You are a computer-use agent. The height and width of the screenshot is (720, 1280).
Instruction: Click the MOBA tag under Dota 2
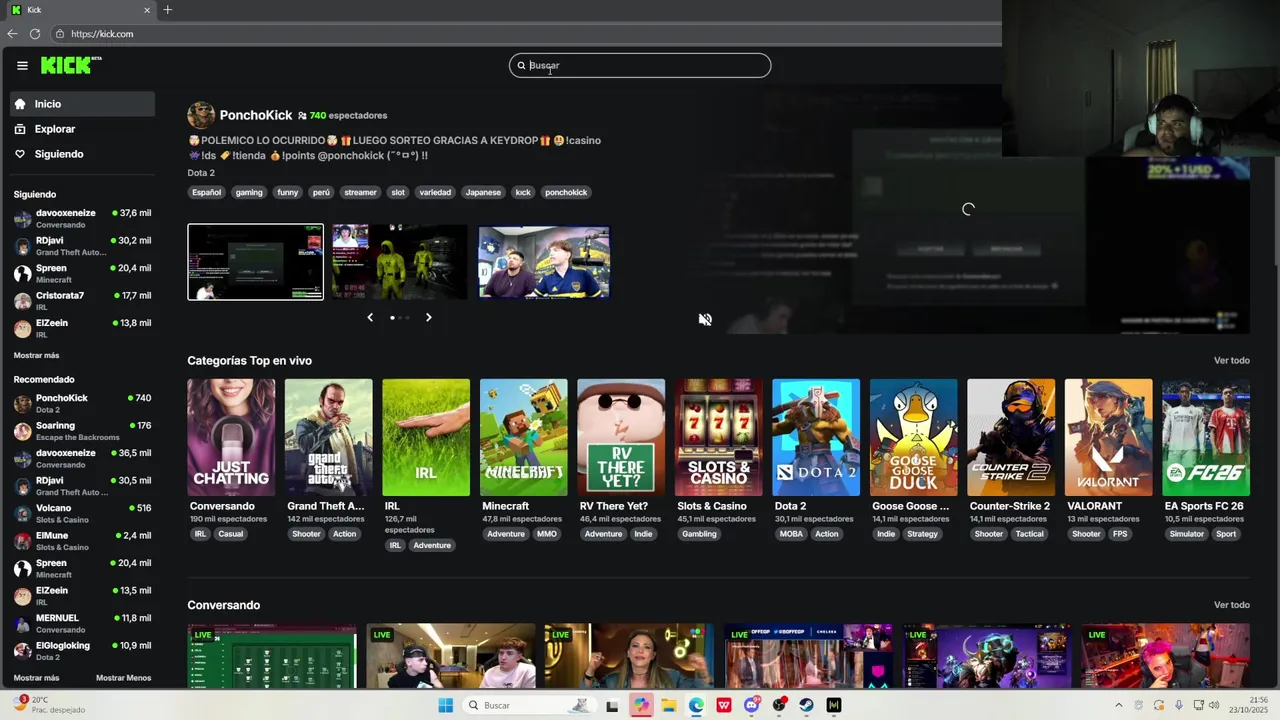point(791,534)
